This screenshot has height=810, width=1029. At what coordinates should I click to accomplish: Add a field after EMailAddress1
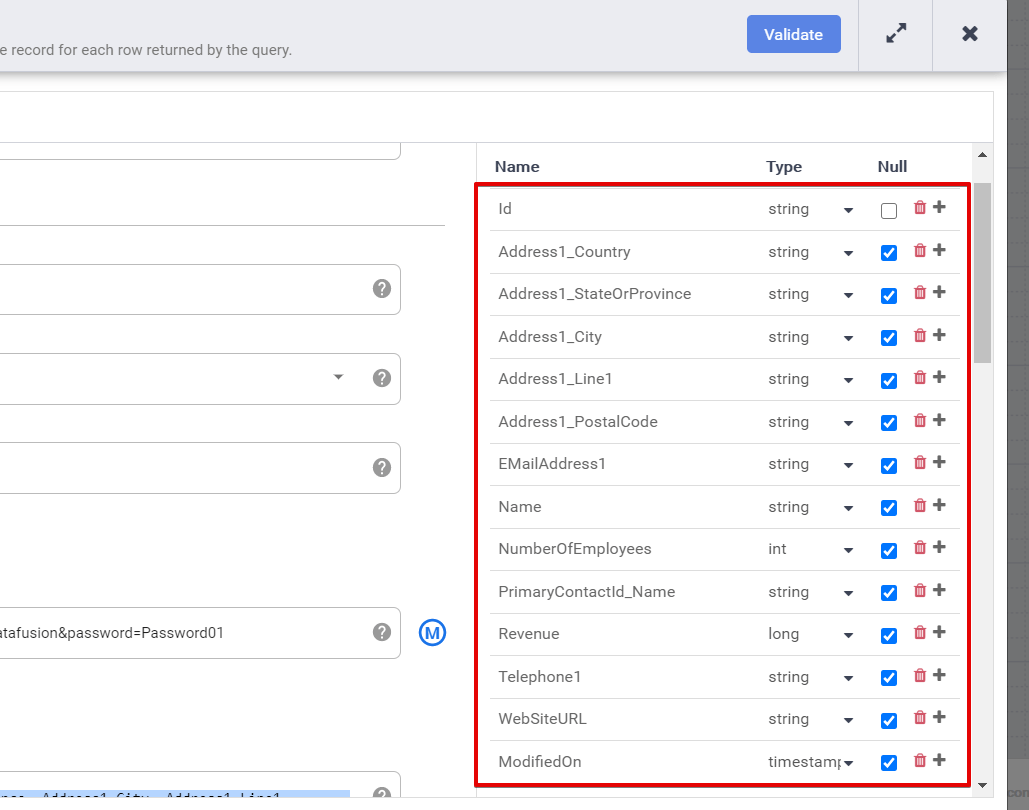(939, 462)
